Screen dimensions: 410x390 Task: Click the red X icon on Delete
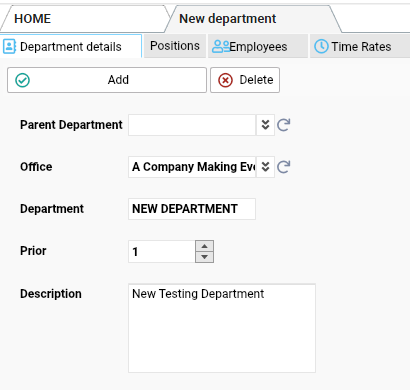click(x=225, y=80)
